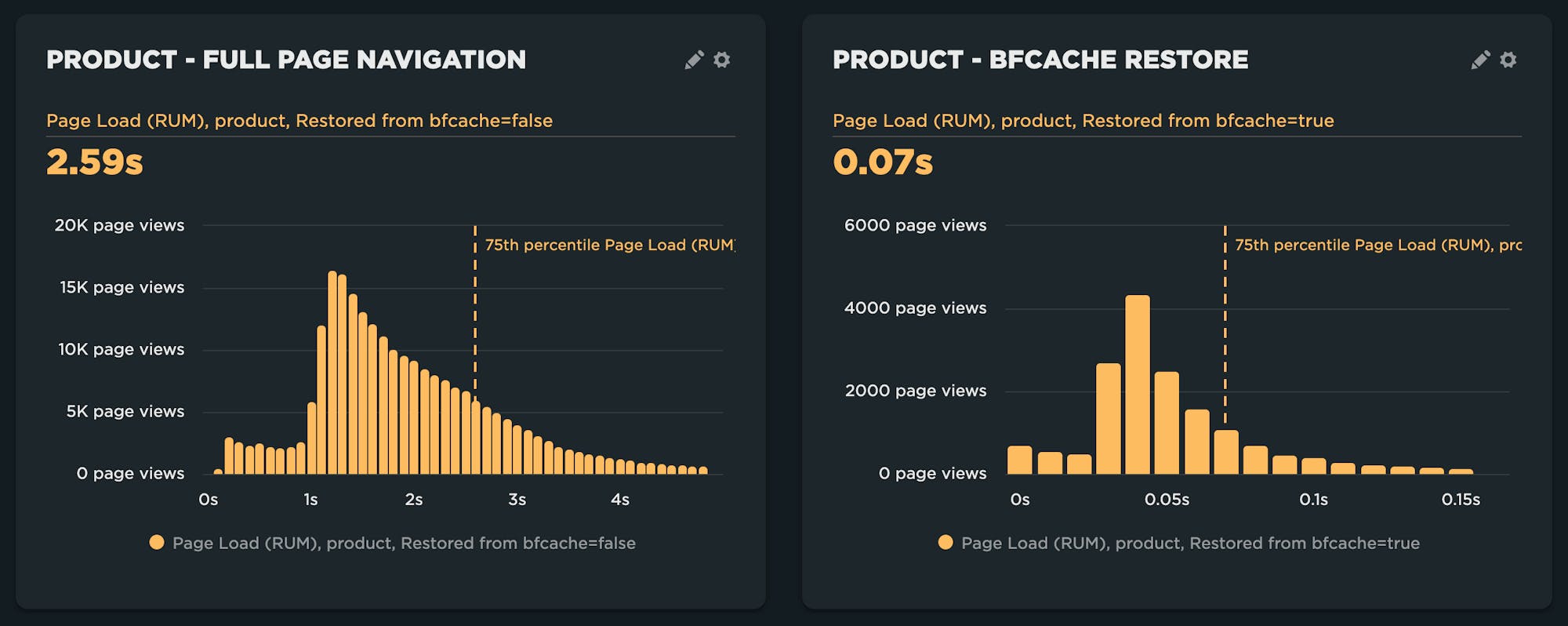The height and width of the screenshot is (626, 1568).
Task: Click the first bar at 0s in BFCache chart
Action: pyautogui.click(x=1020, y=460)
